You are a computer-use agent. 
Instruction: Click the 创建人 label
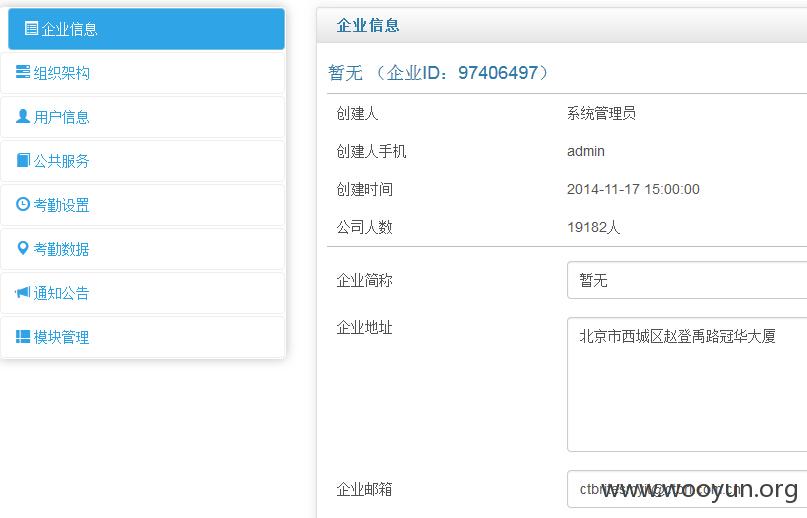(x=357, y=113)
